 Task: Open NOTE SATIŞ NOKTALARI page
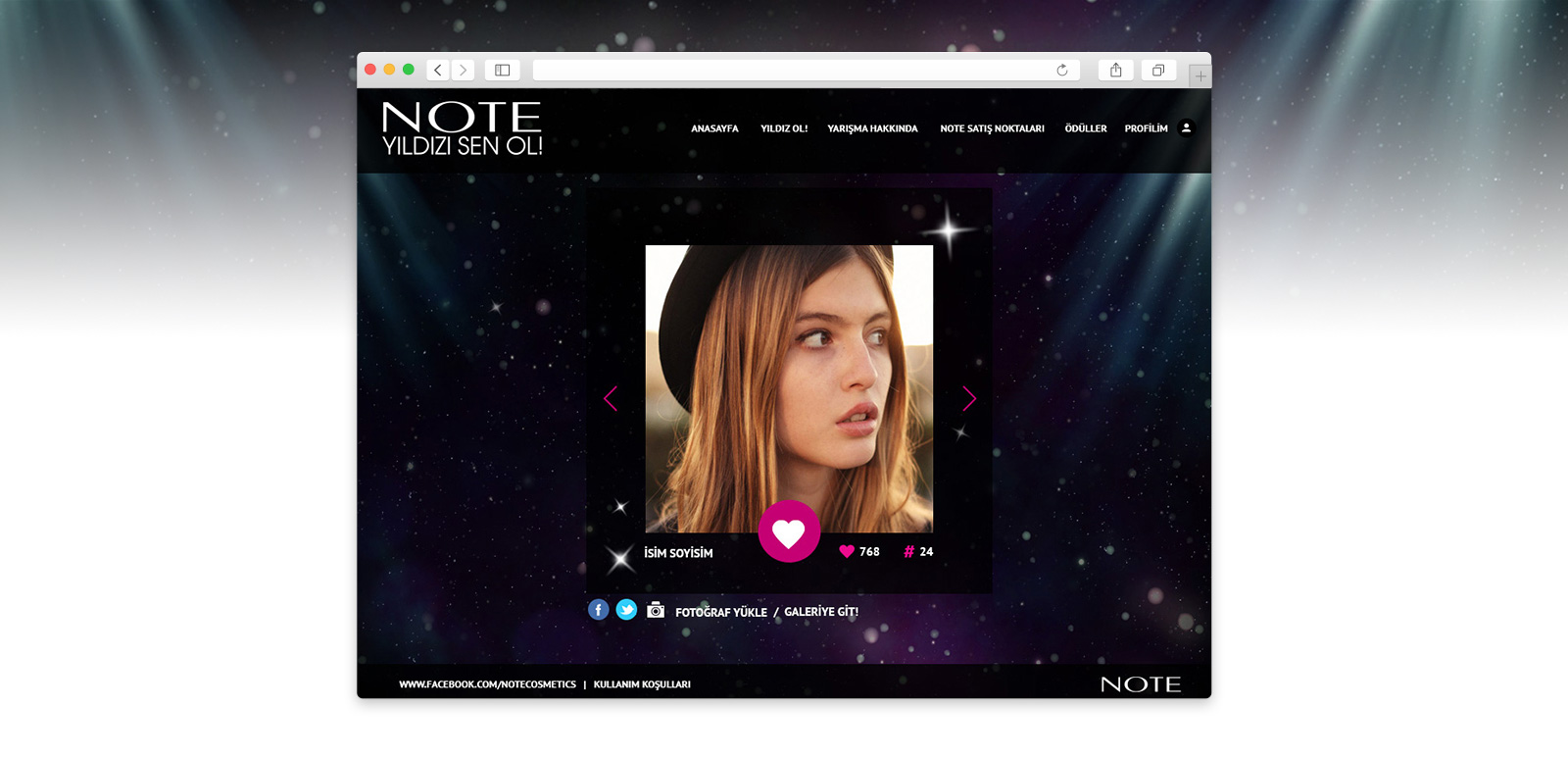(x=992, y=128)
